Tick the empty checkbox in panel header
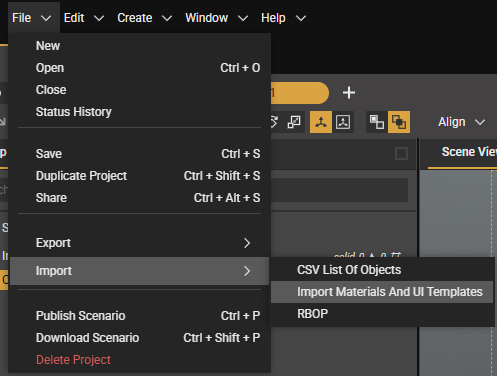 [x=401, y=154]
